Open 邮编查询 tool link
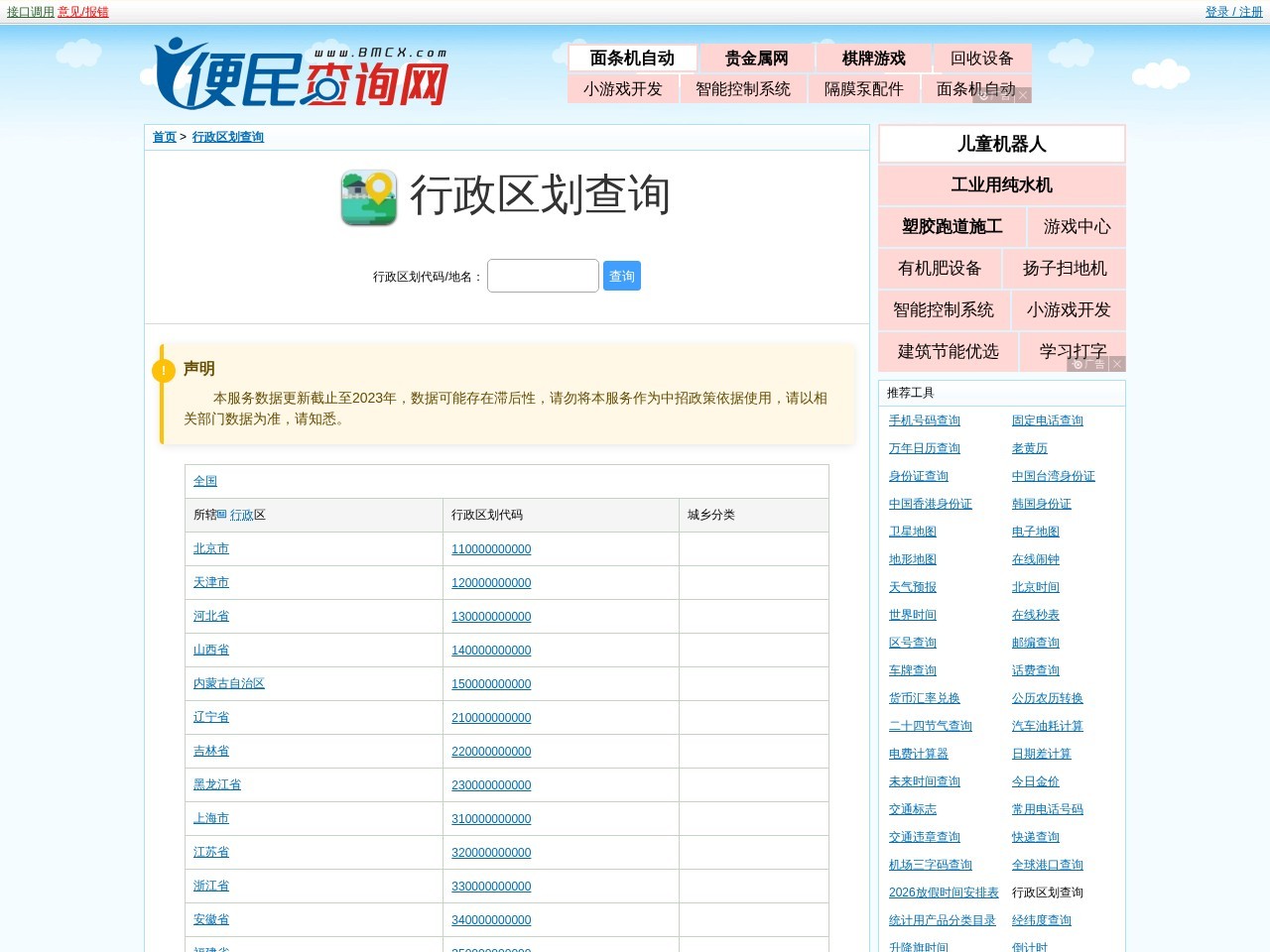This screenshot has height=952, width=1270. point(1036,643)
